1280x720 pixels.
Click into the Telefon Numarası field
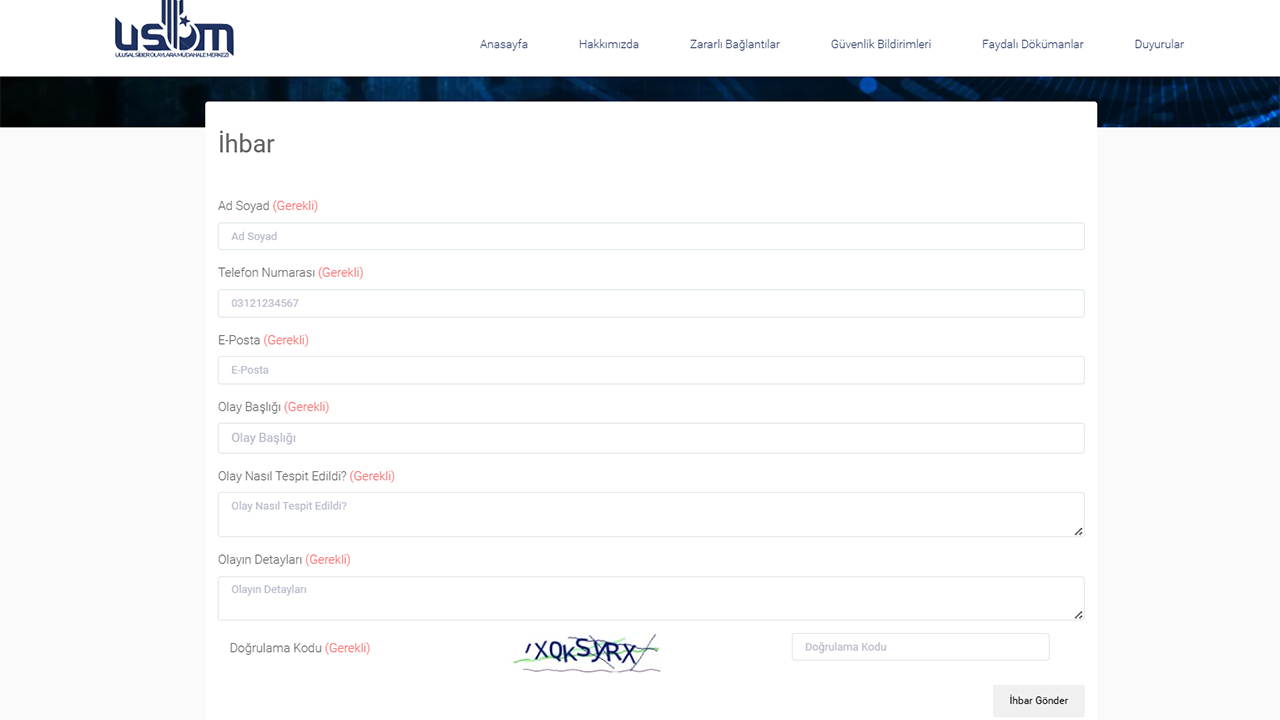[x=650, y=303]
